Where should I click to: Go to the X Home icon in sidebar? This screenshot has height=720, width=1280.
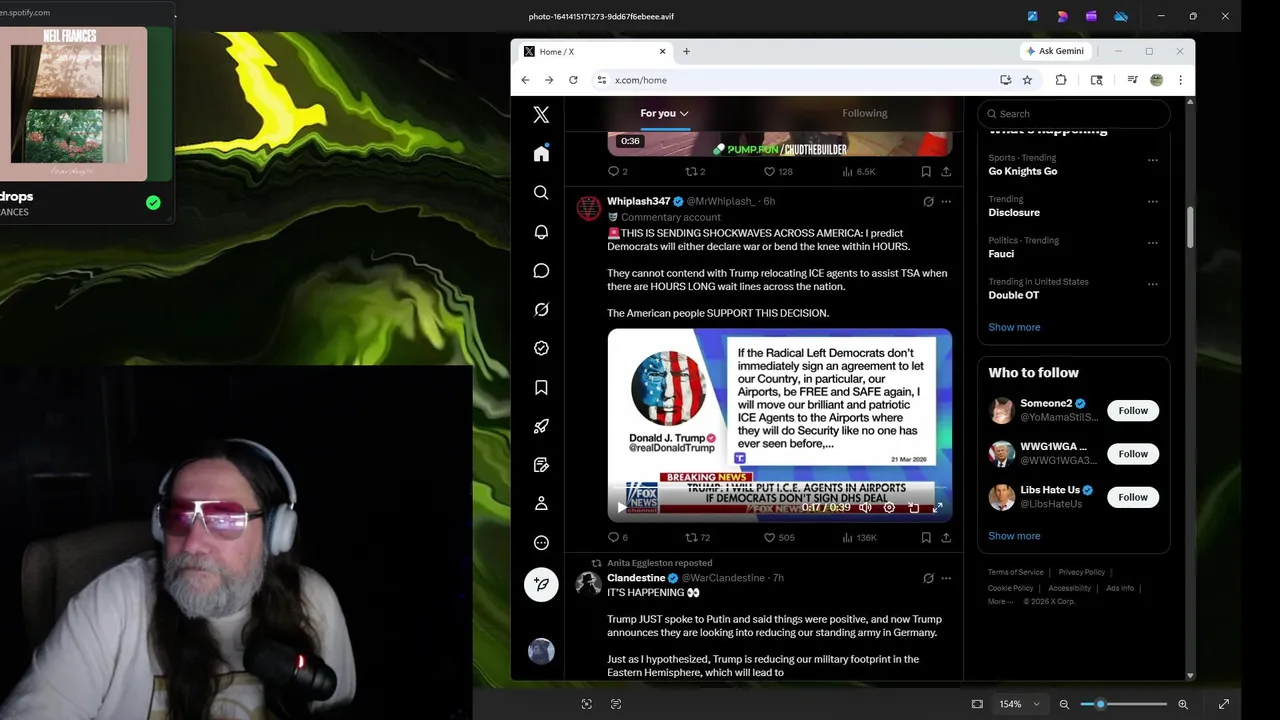(x=541, y=153)
